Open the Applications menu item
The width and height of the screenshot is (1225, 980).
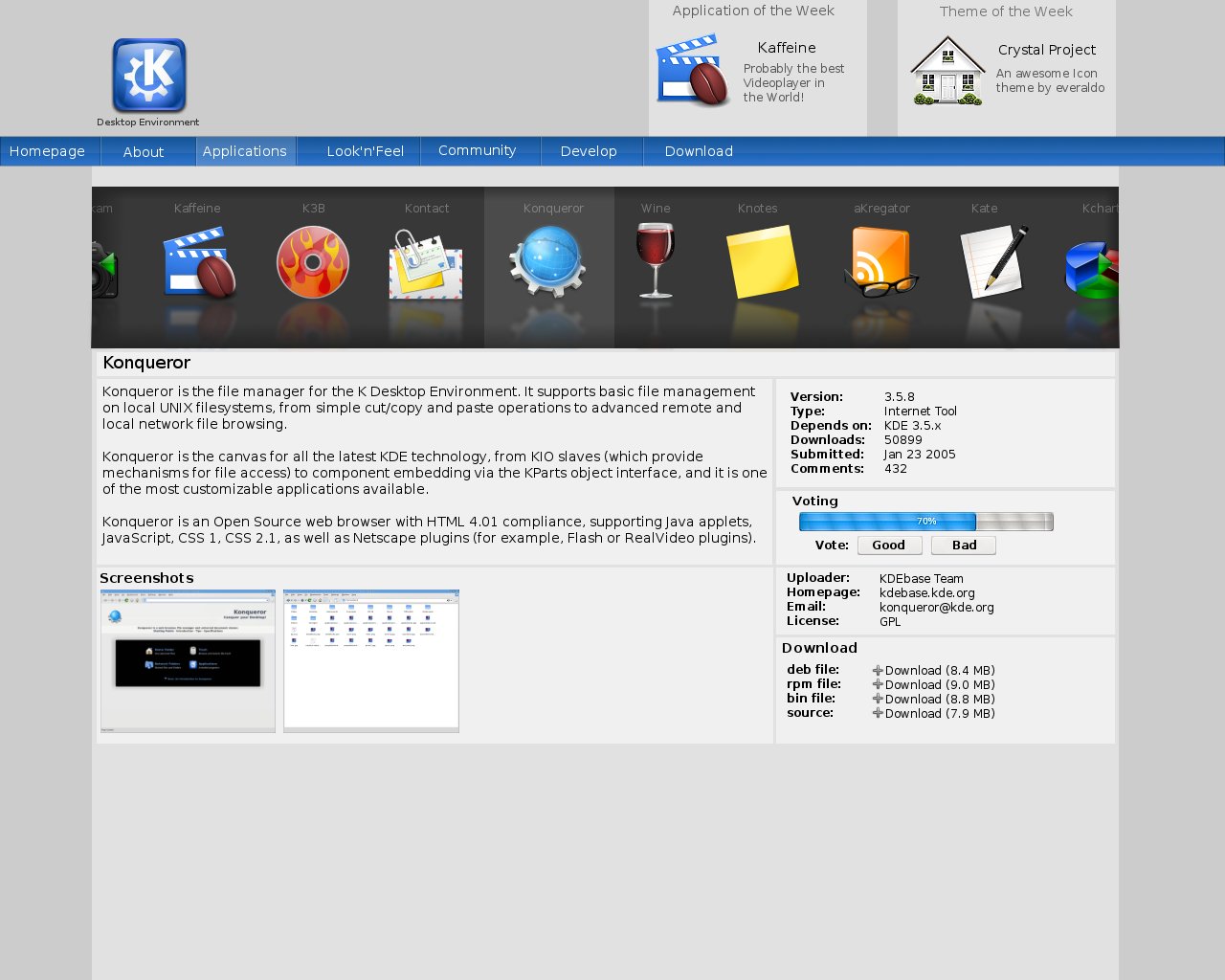point(245,151)
